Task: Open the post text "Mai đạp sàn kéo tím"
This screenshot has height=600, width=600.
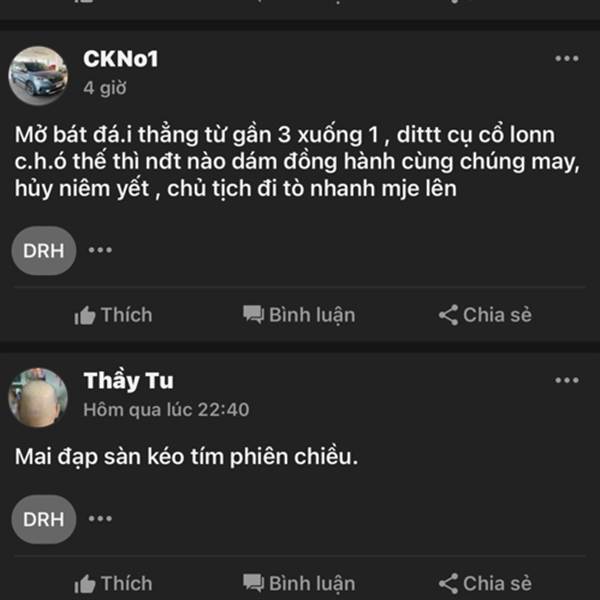Action: [186, 456]
